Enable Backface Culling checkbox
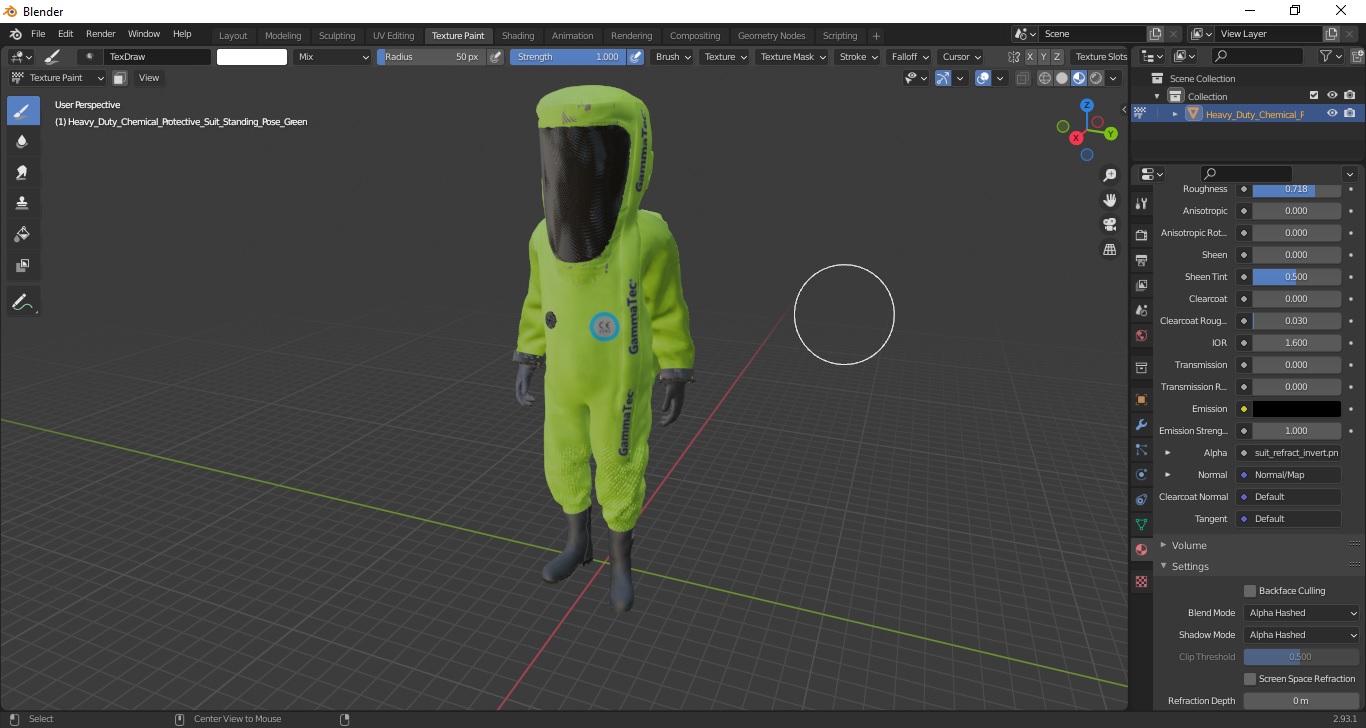Screen dimensions: 1366x728 [x=1250, y=591]
